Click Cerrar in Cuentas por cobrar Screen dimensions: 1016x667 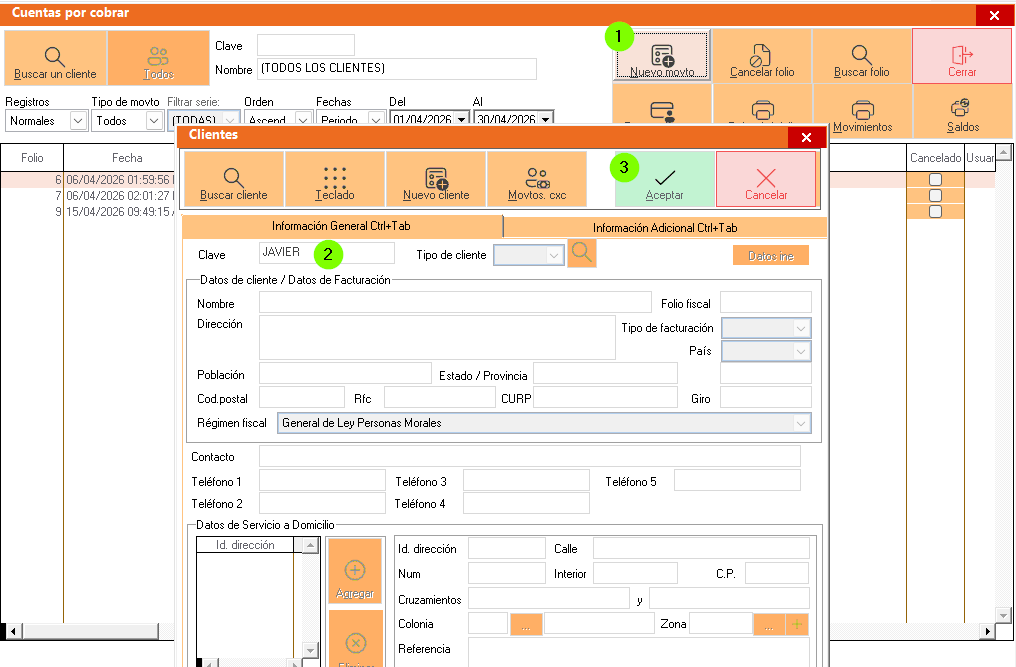[962, 56]
